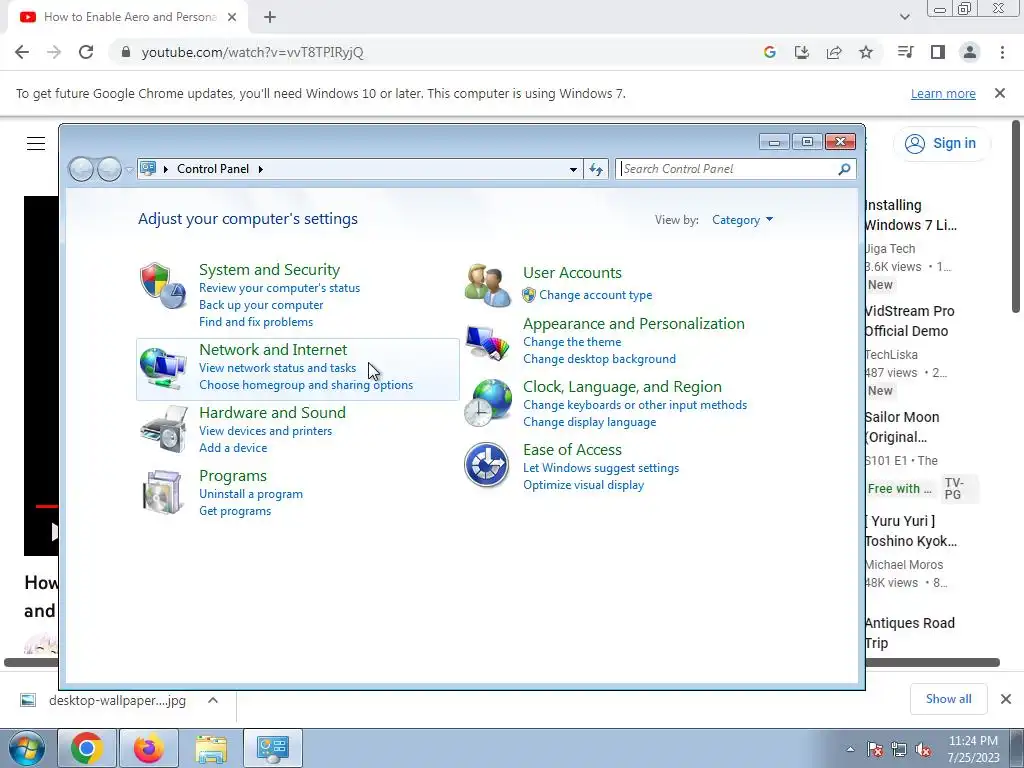The image size is (1024, 768).
Task: Click the Control Panel search magnifier icon
Action: (844, 169)
